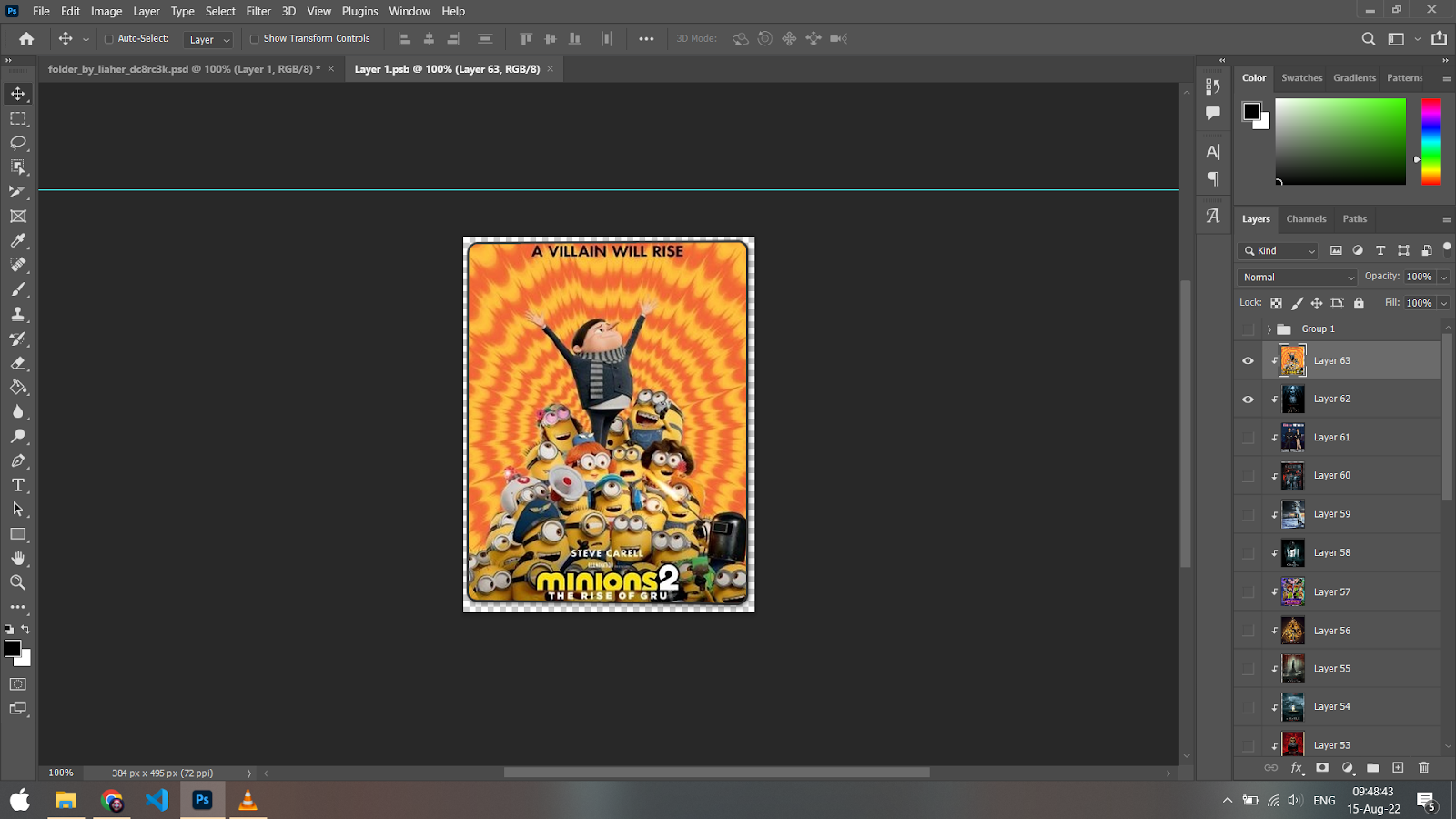Screen dimensions: 1456x819
Task: Open Opacity slider dropdown arrow
Action: [1444, 278]
